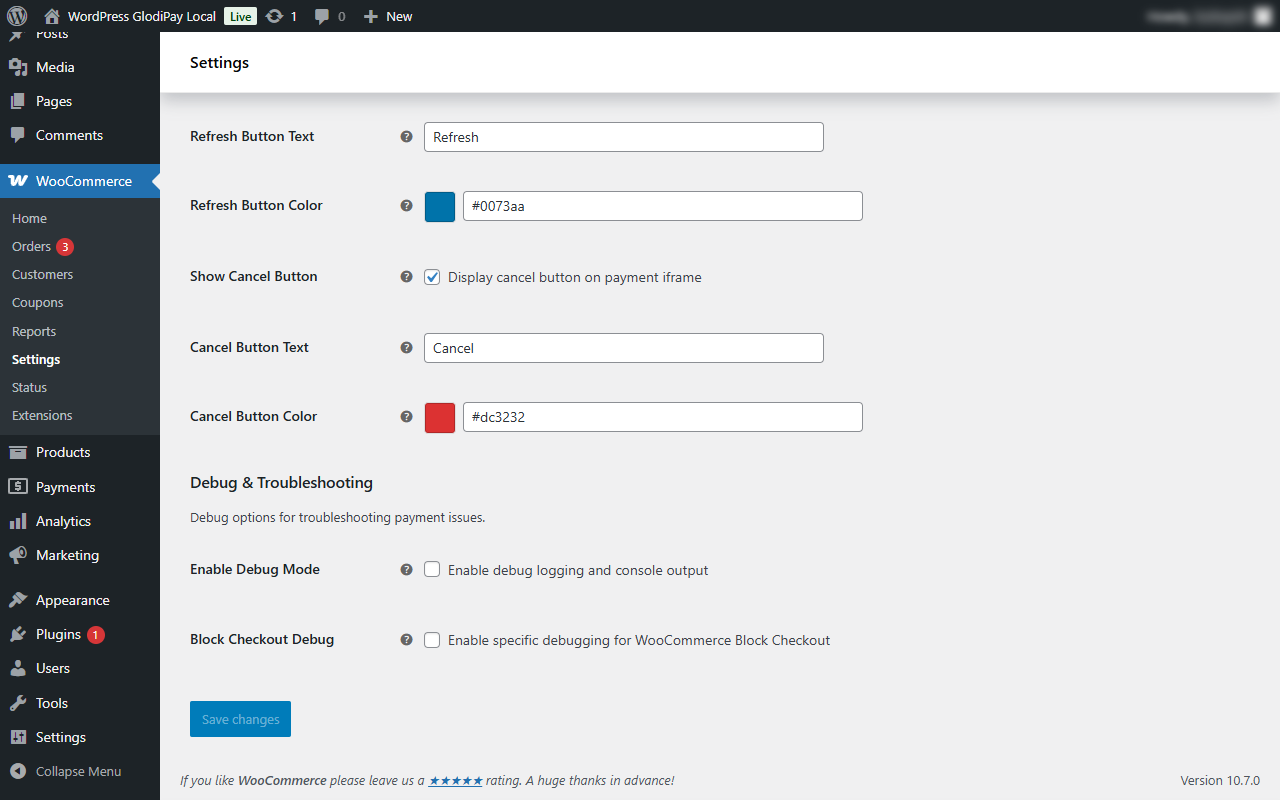Click the blurred user account in admin bar
The image size is (1280, 800).
[x=1209, y=16]
